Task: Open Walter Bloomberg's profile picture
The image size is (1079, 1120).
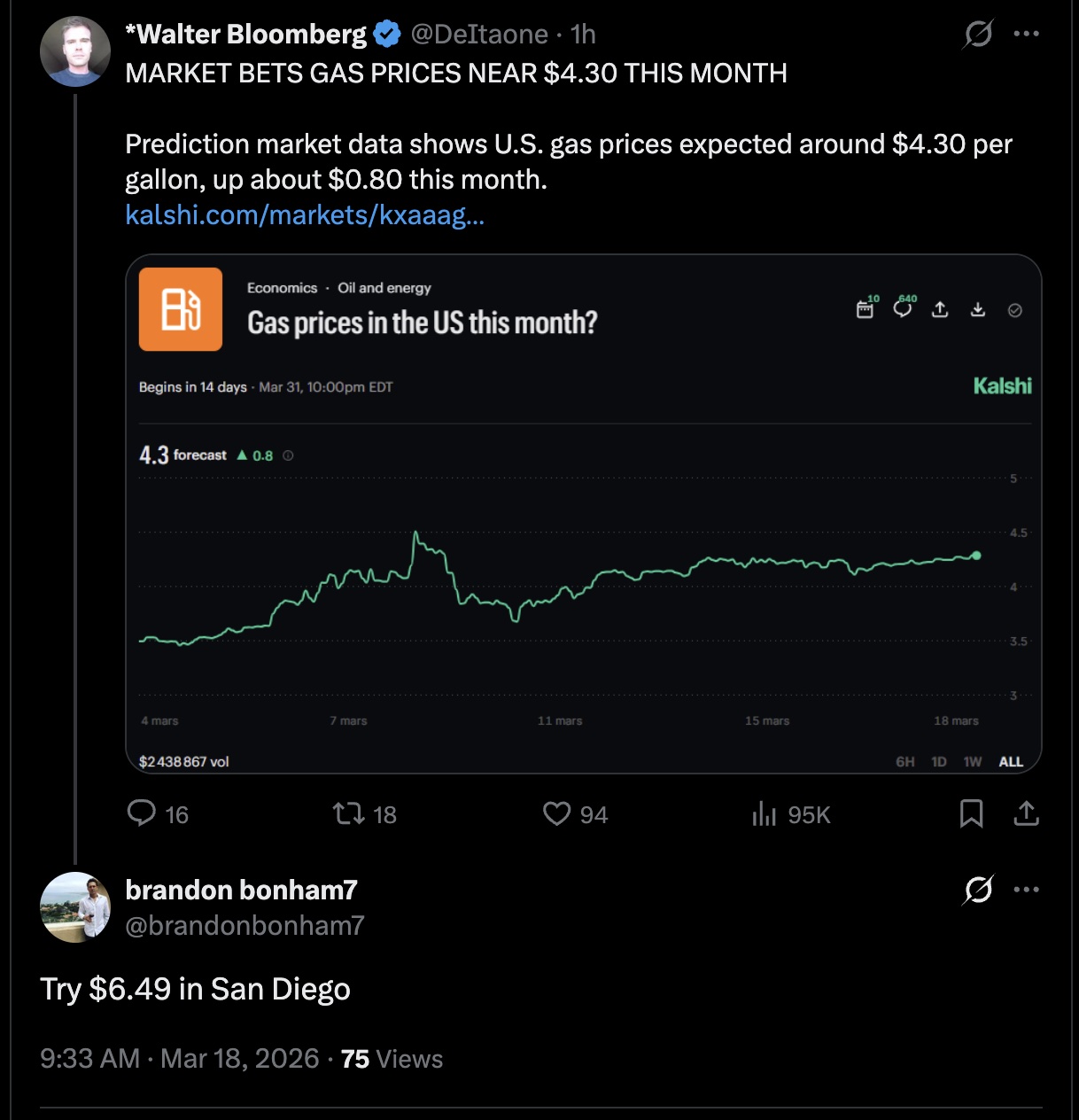Action: coord(75,51)
